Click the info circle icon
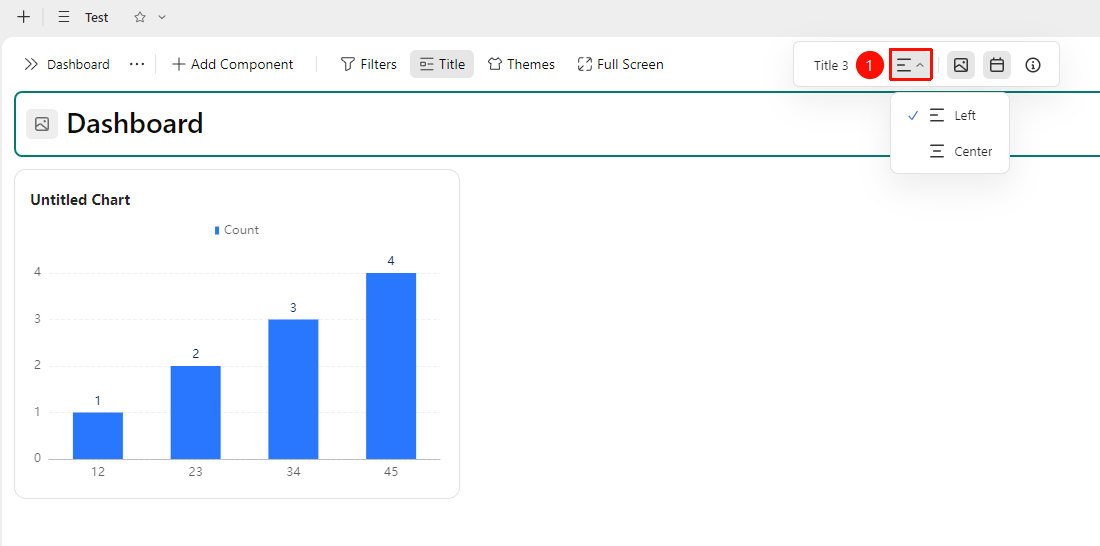This screenshot has height=546, width=1100. tap(1033, 65)
